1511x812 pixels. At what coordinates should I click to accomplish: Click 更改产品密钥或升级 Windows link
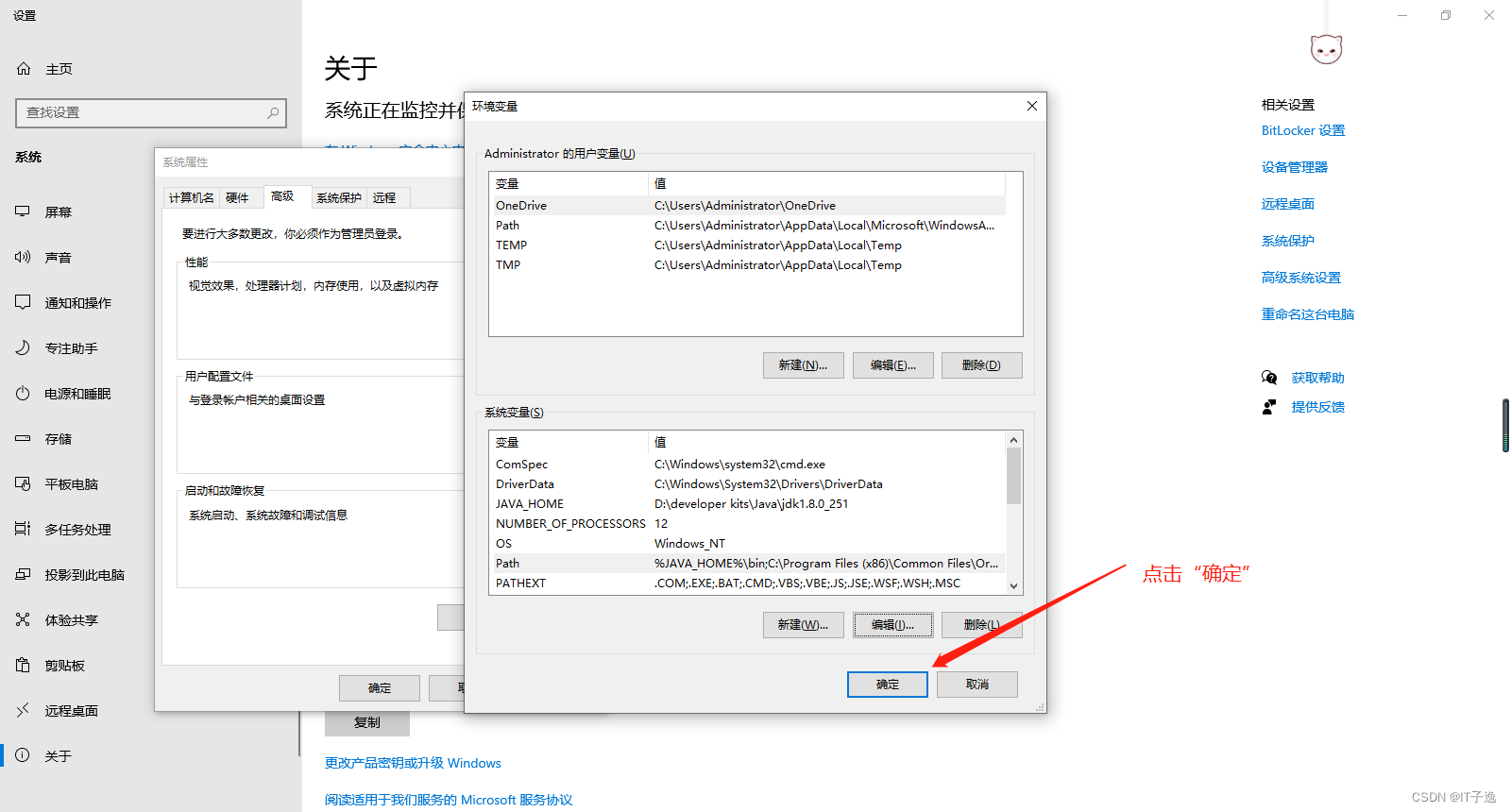pyautogui.click(x=413, y=763)
